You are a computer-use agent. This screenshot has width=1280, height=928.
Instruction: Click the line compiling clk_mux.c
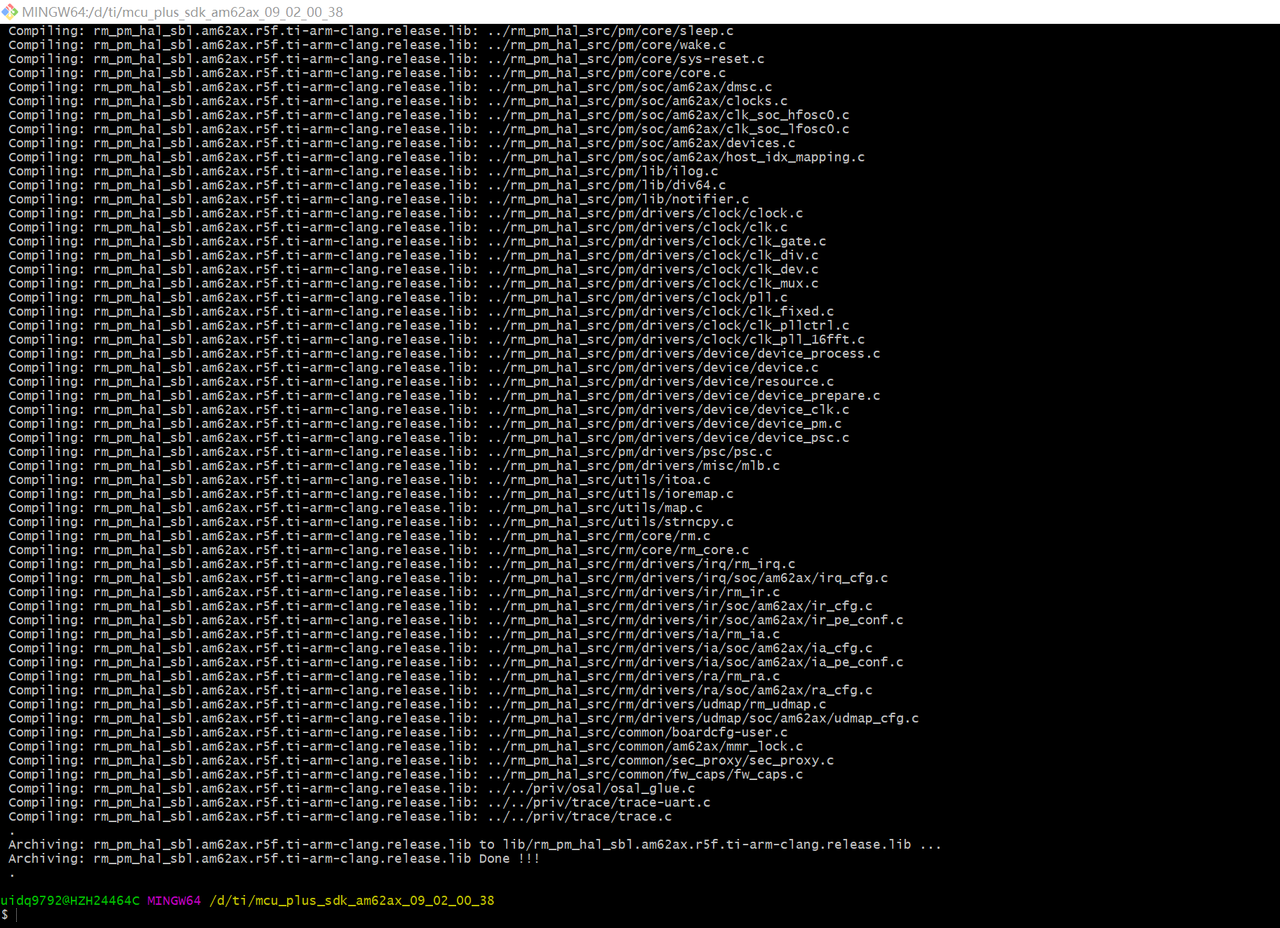click(x=413, y=283)
